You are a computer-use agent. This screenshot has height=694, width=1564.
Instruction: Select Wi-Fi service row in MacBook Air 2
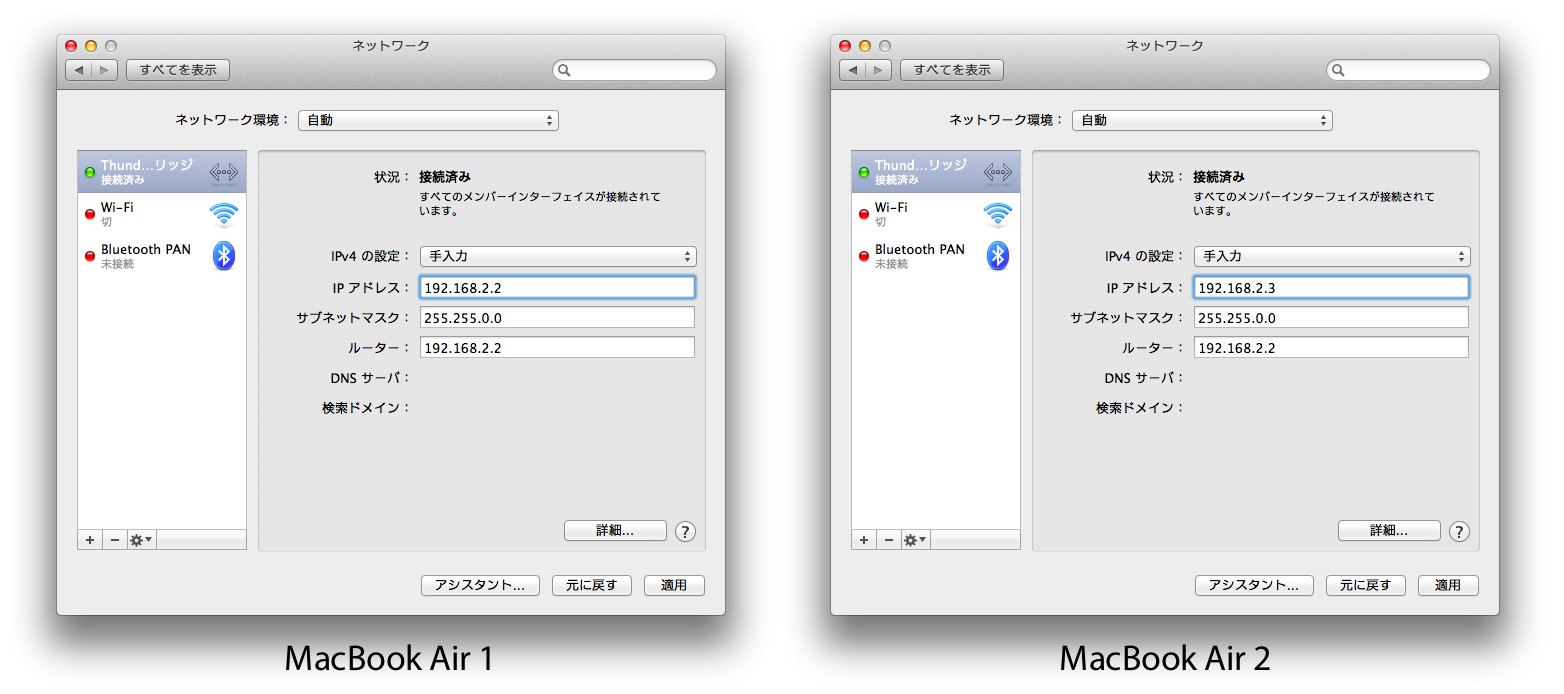click(x=936, y=214)
